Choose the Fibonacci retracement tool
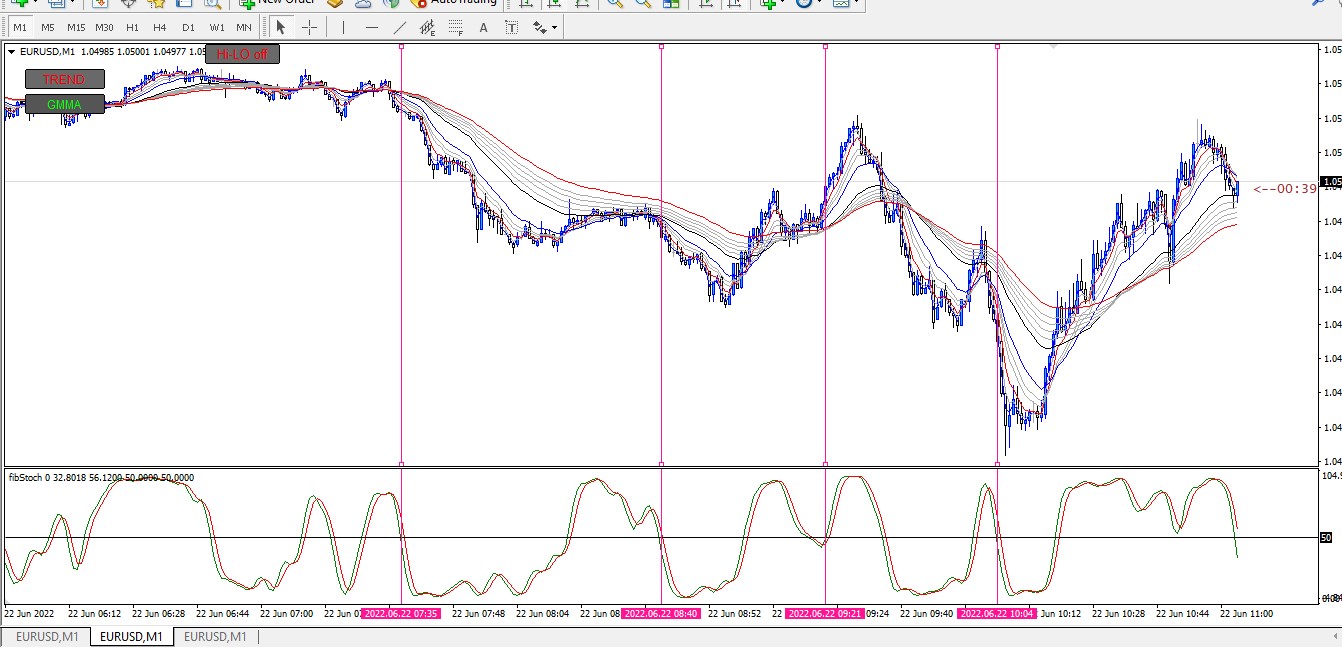 point(456,27)
